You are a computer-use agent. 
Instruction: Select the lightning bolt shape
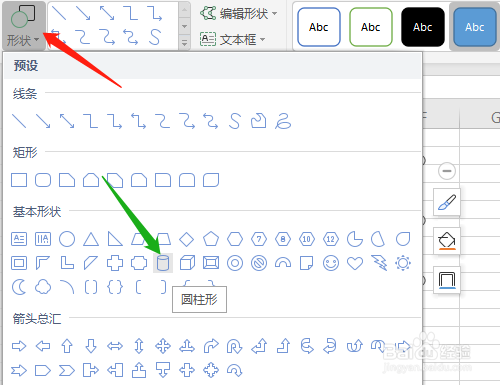click(x=379, y=263)
